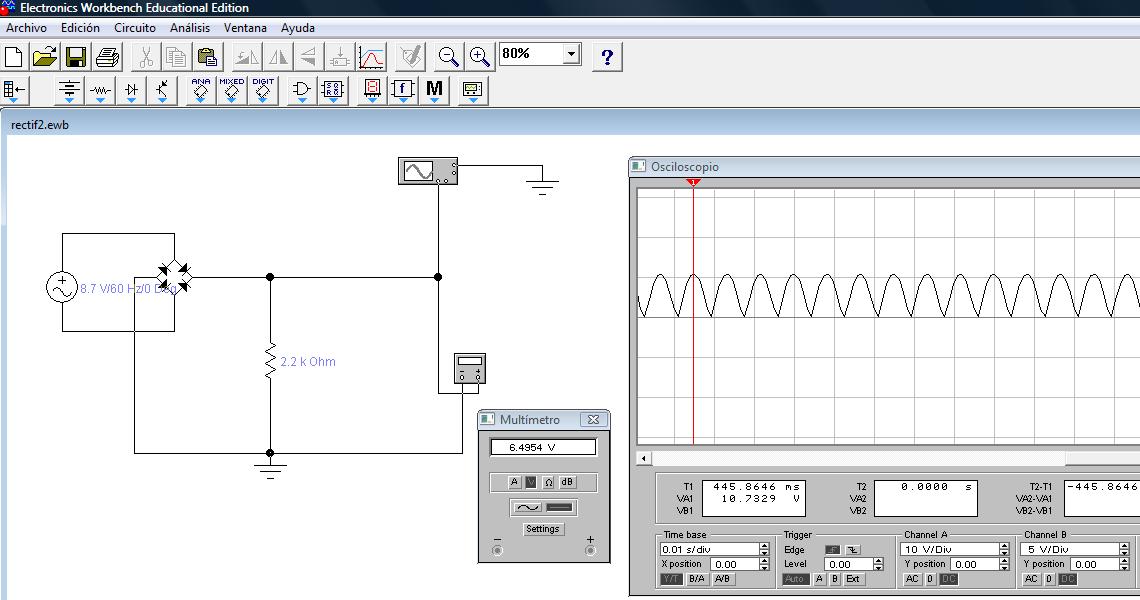The height and width of the screenshot is (600, 1140).
Task: Click the Save diskette icon
Action: click(76, 56)
